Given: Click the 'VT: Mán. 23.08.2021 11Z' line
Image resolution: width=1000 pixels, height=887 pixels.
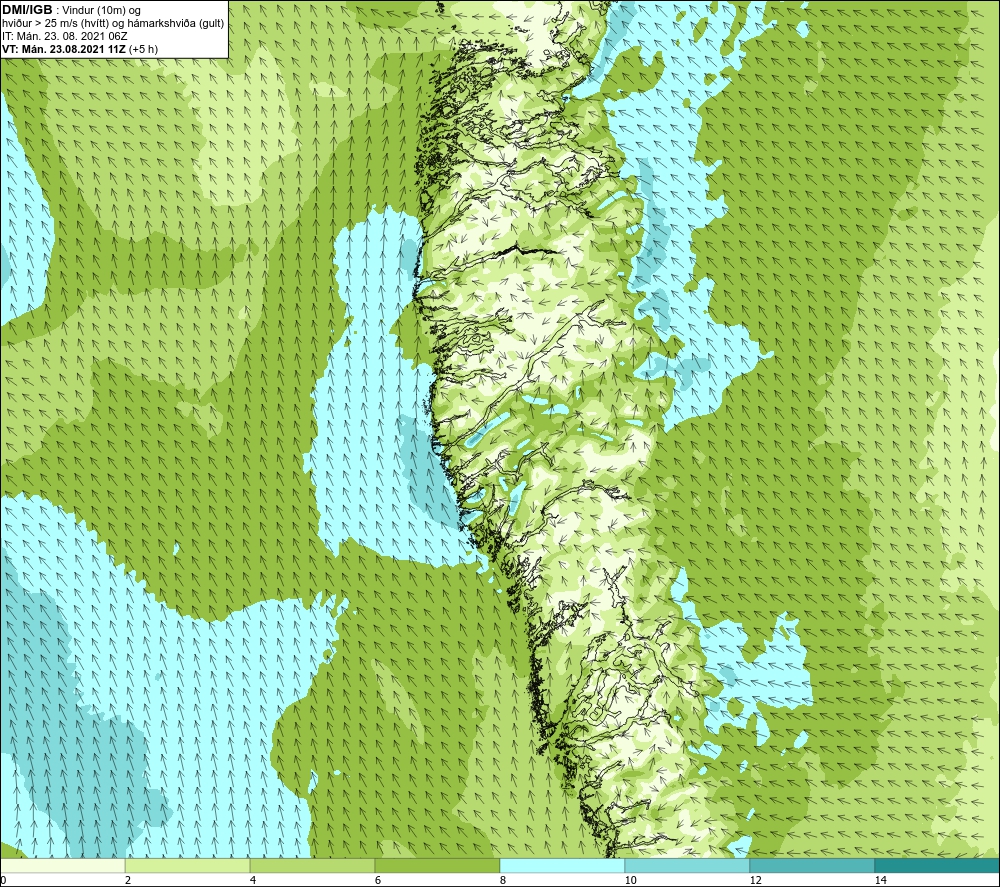Looking at the screenshot, I should click(x=64, y=49).
